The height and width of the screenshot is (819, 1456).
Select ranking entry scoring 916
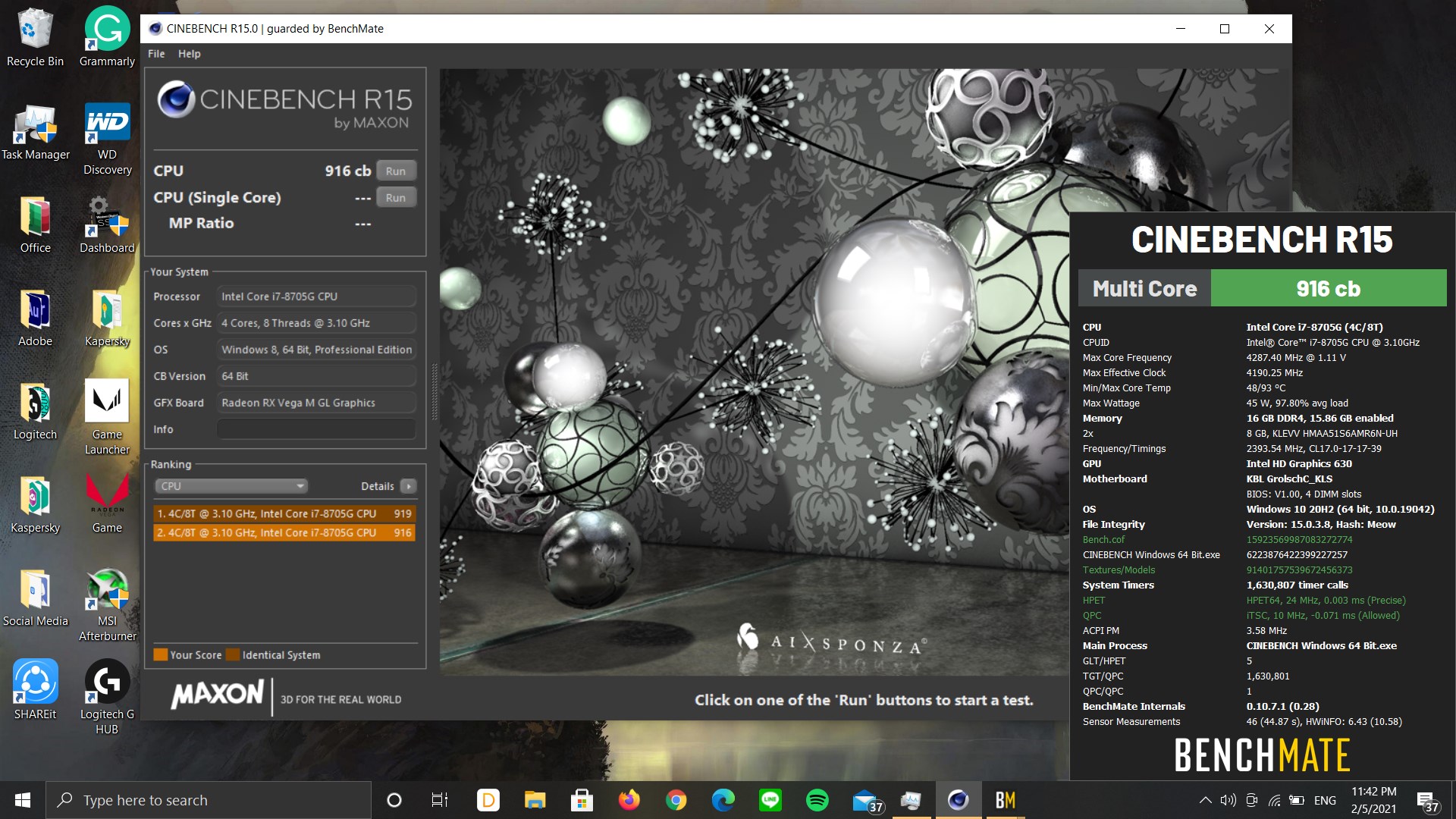[x=284, y=532]
